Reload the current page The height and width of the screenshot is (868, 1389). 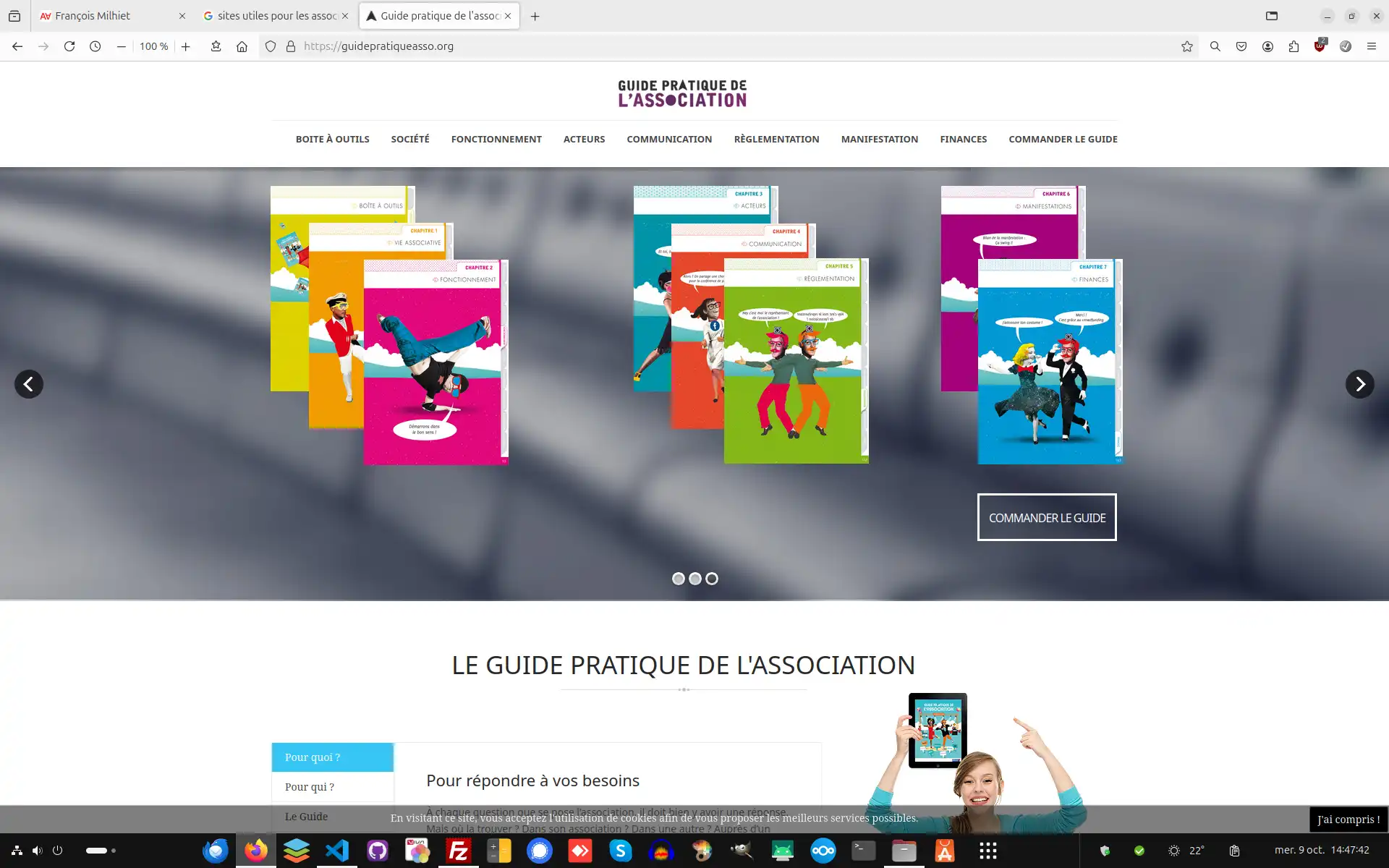tap(69, 46)
